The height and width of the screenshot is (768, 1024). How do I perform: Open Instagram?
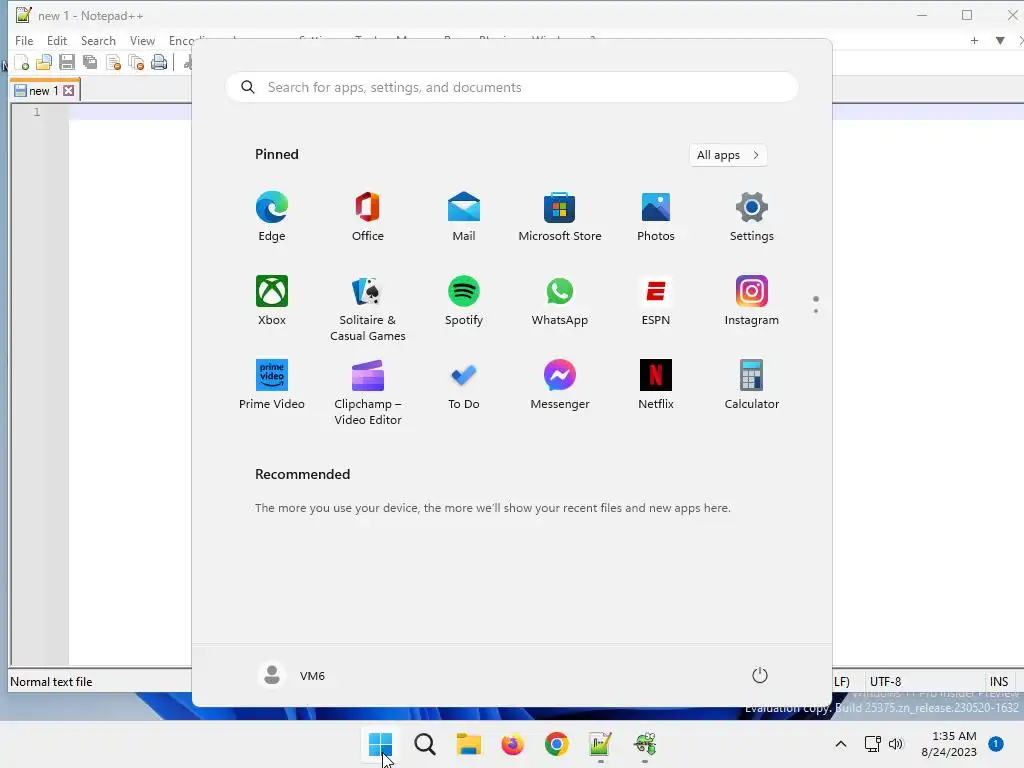(x=752, y=300)
